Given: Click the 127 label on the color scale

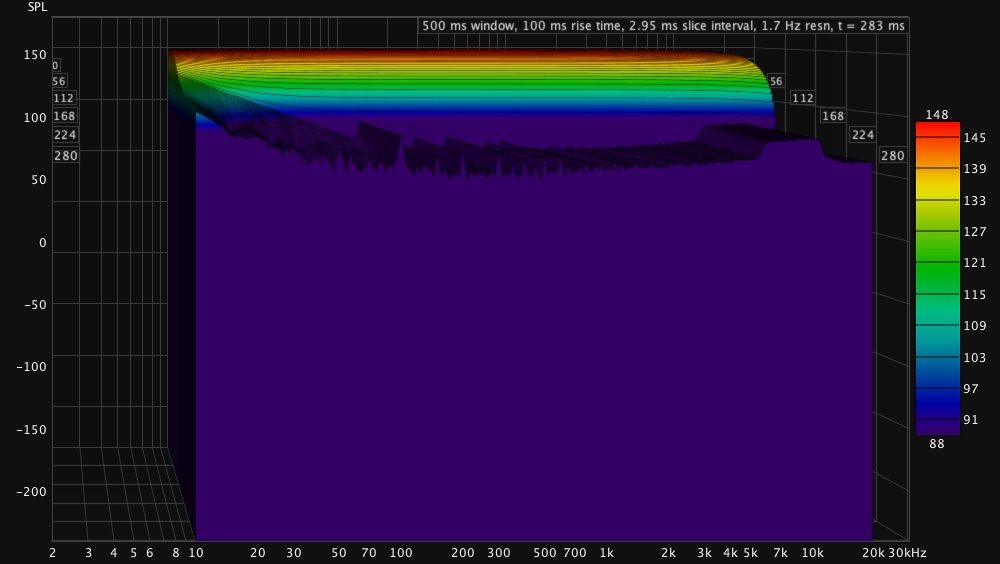Looking at the screenshot, I should click(x=974, y=232).
